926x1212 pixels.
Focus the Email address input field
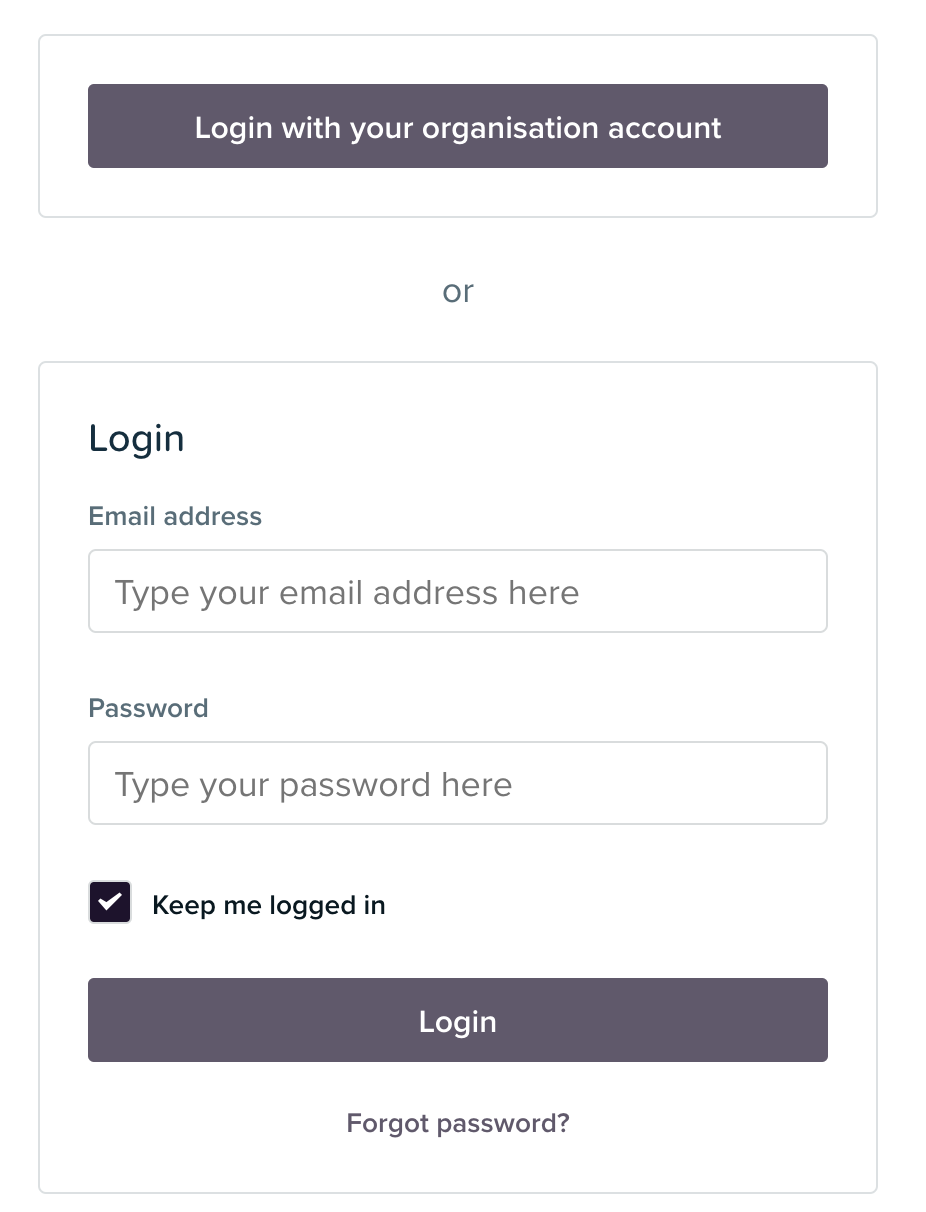click(457, 591)
